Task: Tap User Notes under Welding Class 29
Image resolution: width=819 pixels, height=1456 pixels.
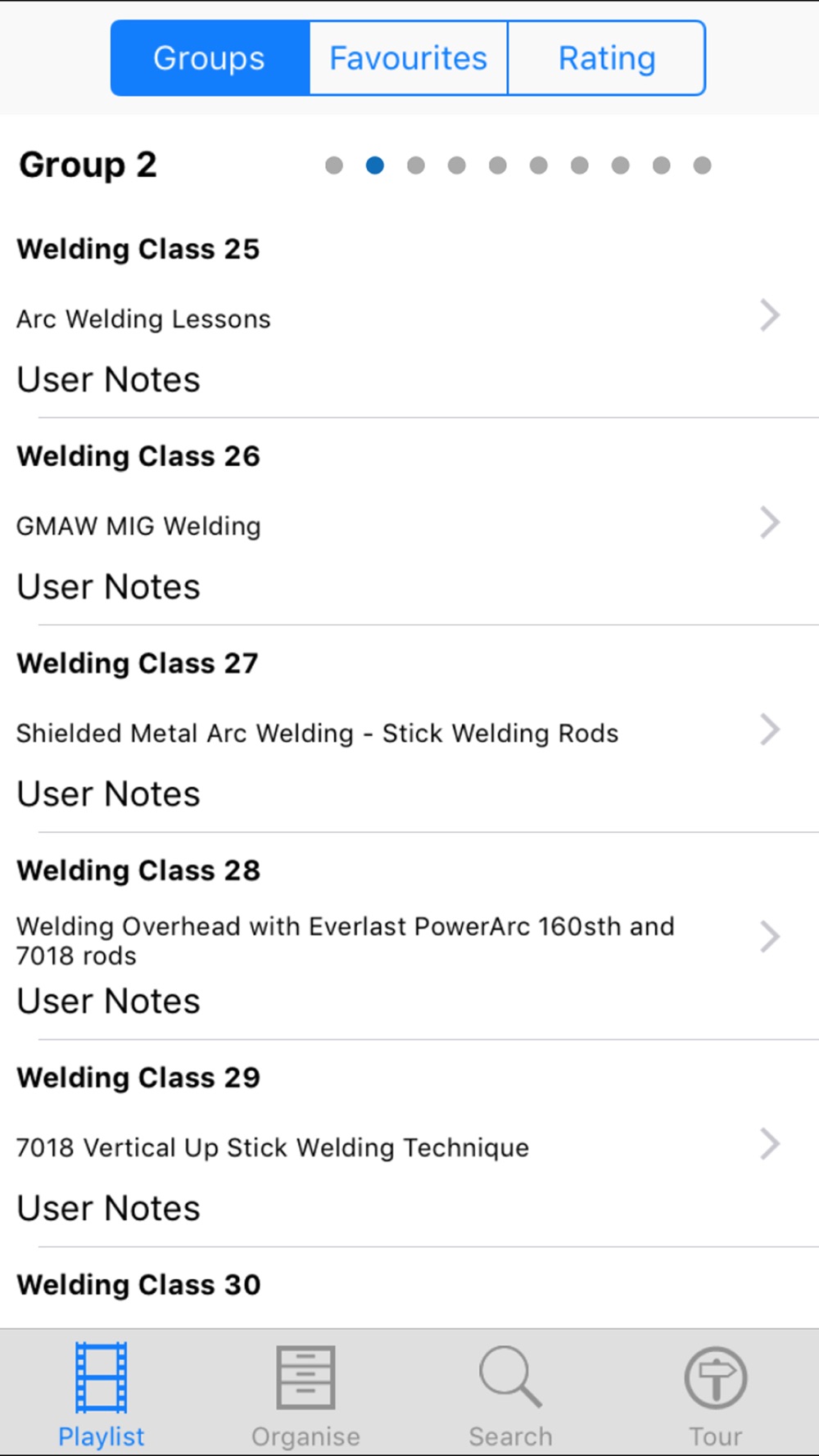Action: pyautogui.click(x=108, y=1209)
